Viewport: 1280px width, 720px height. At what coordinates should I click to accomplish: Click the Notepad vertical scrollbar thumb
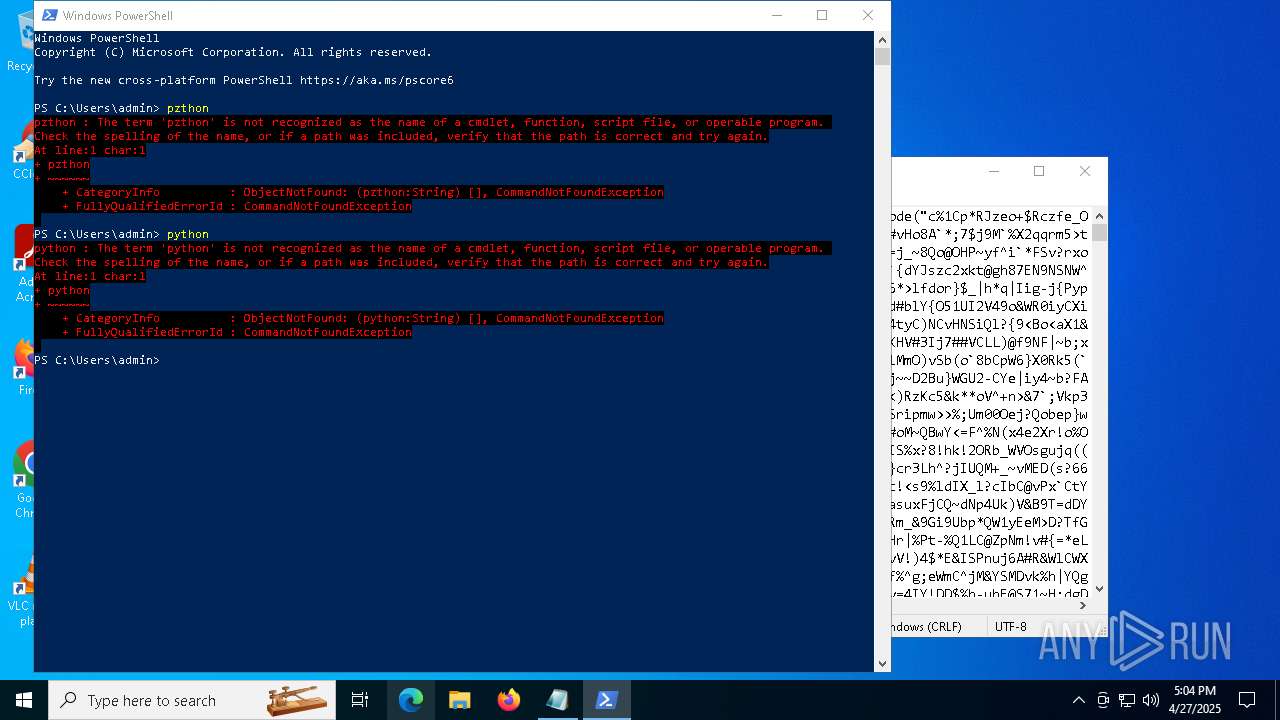tap(1100, 233)
